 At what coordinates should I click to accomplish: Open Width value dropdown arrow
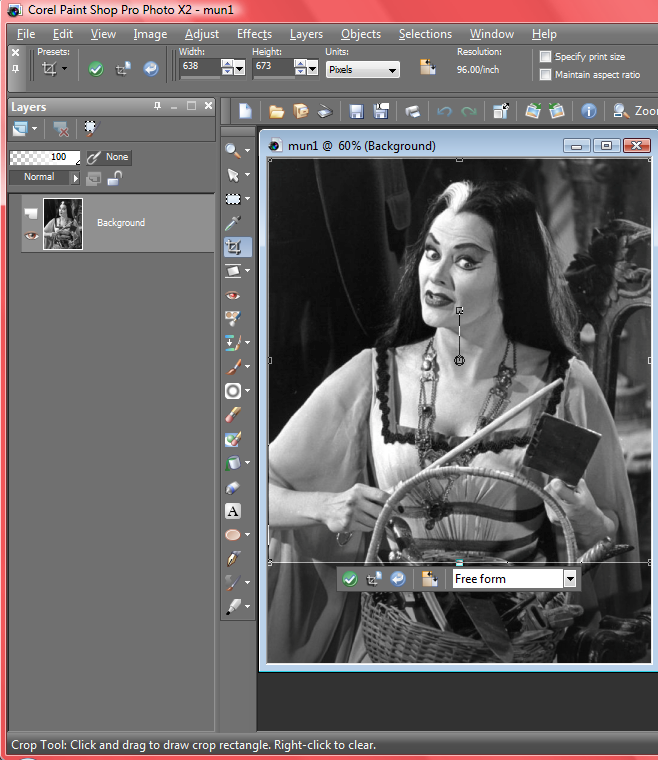point(239,70)
